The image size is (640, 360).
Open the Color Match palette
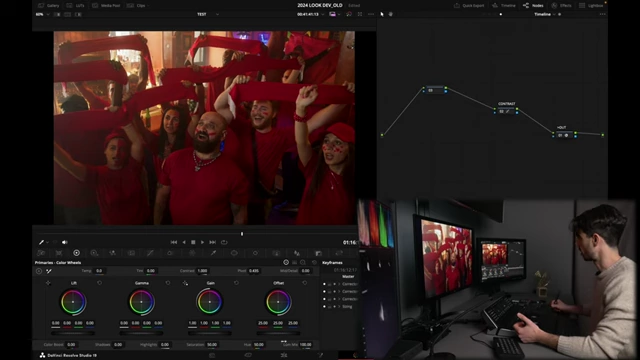pyautogui.click(x=59, y=253)
